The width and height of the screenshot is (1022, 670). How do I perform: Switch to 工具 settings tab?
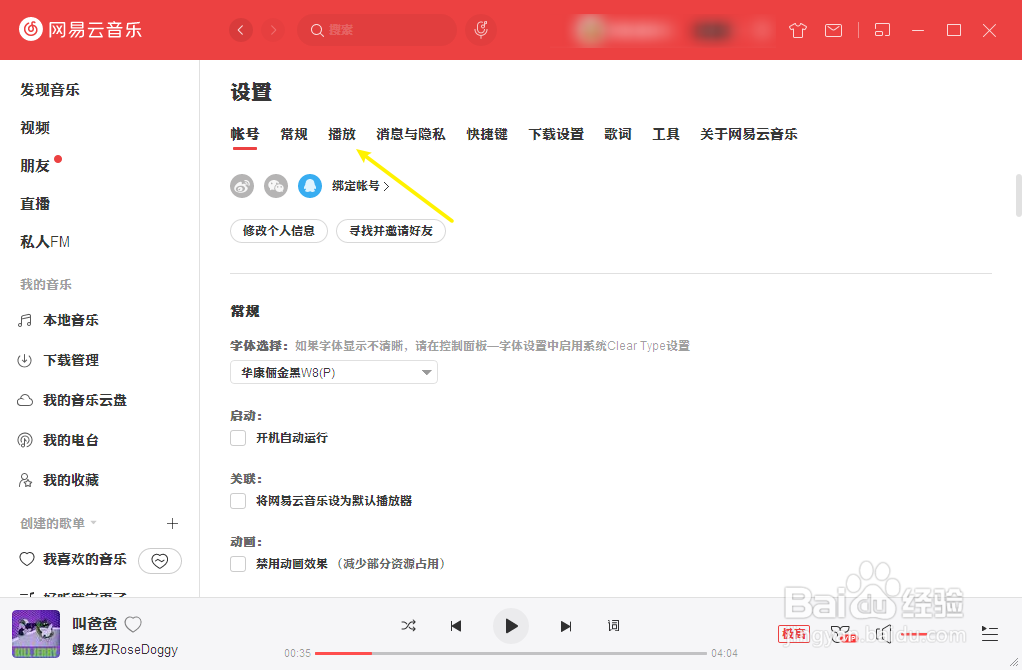pos(666,134)
